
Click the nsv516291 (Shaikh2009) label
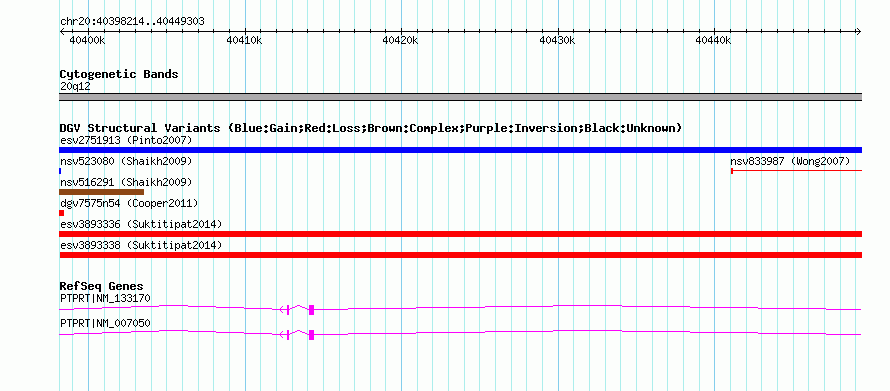[x=126, y=183]
